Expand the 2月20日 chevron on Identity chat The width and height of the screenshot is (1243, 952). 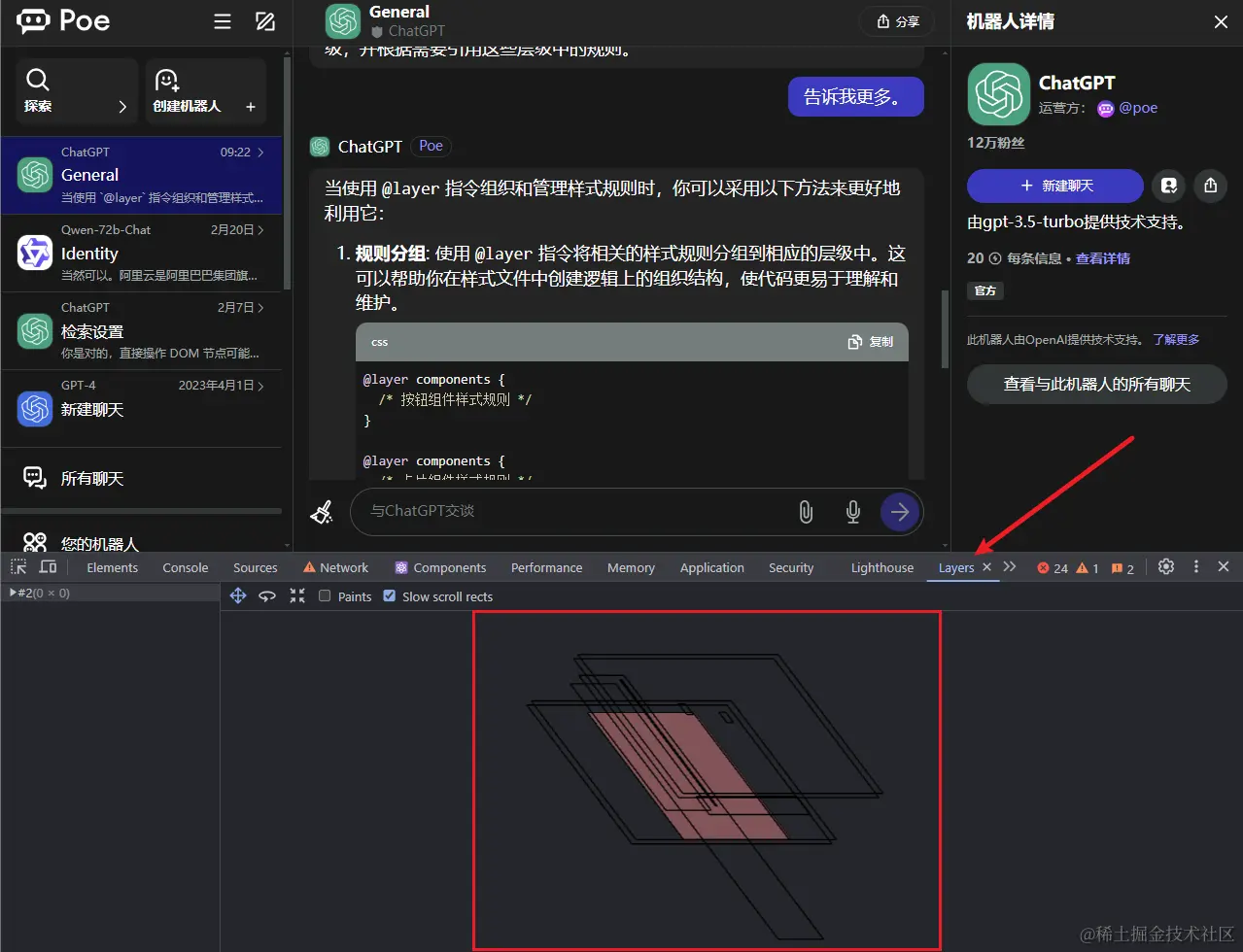coord(260,230)
